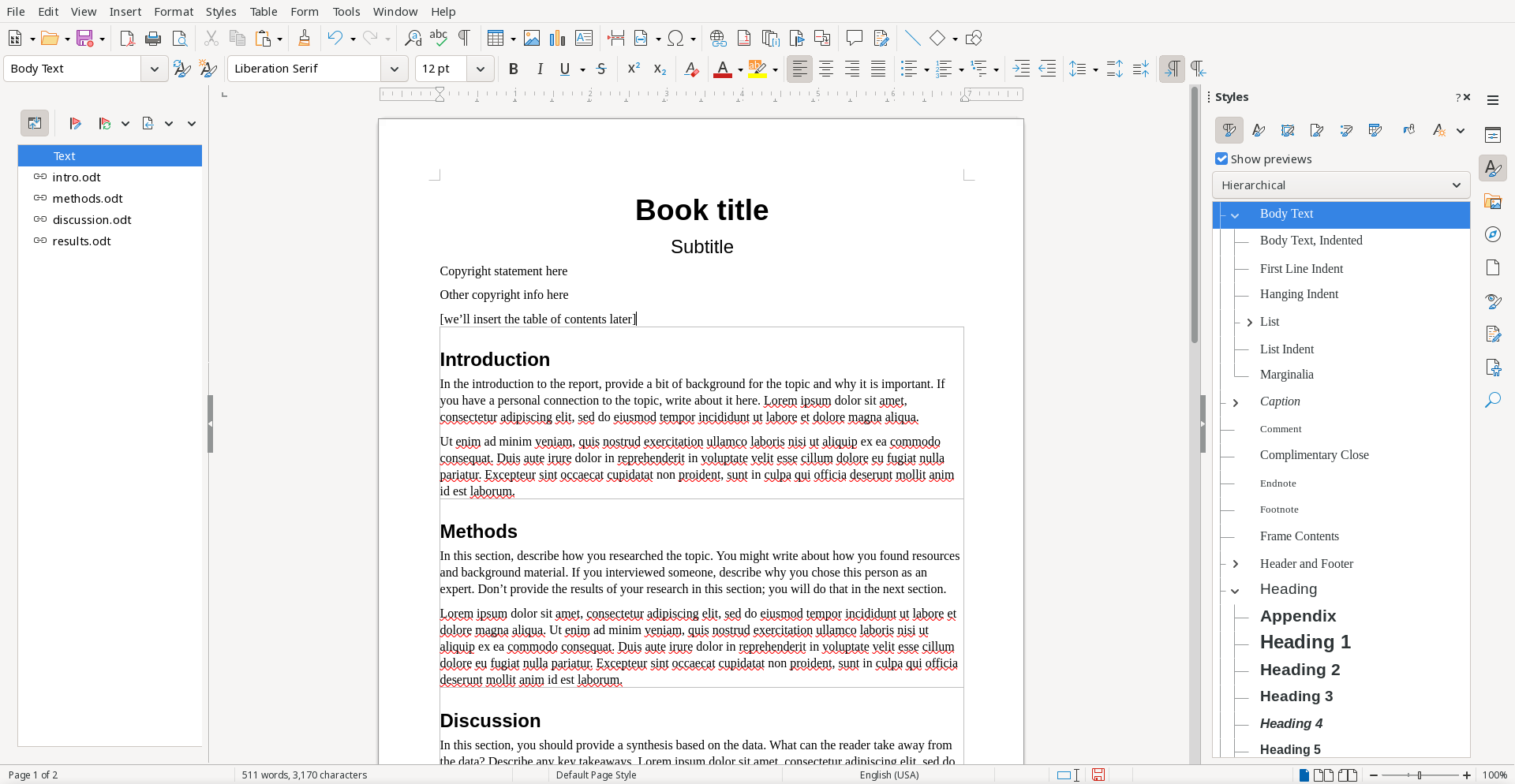The height and width of the screenshot is (784, 1515).
Task: Open the Format menu
Action: tap(174, 11)
